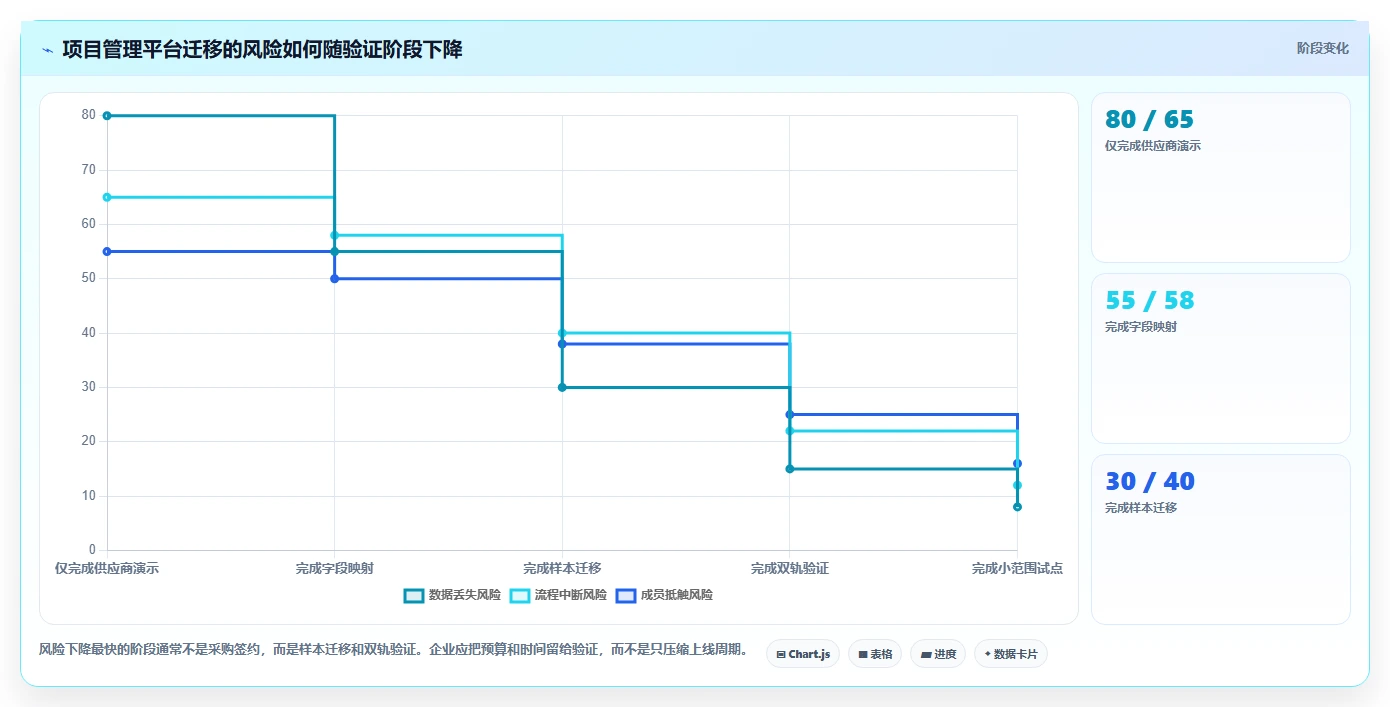The height and width of the screenshot is (707, 1390).
Task: Click the 成员抵触风险 point at 38
Action: (x=562, y=344)
